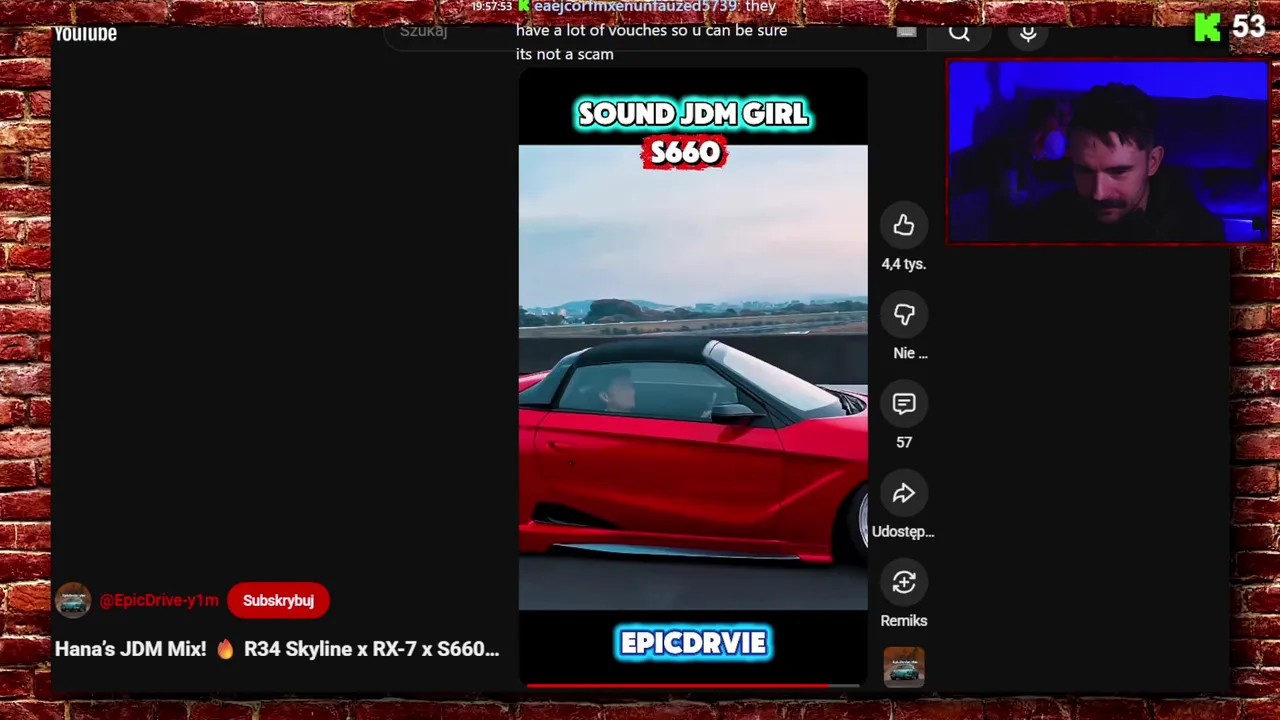
Task: Open comments icon showing 57
Action: pos(904,404)
